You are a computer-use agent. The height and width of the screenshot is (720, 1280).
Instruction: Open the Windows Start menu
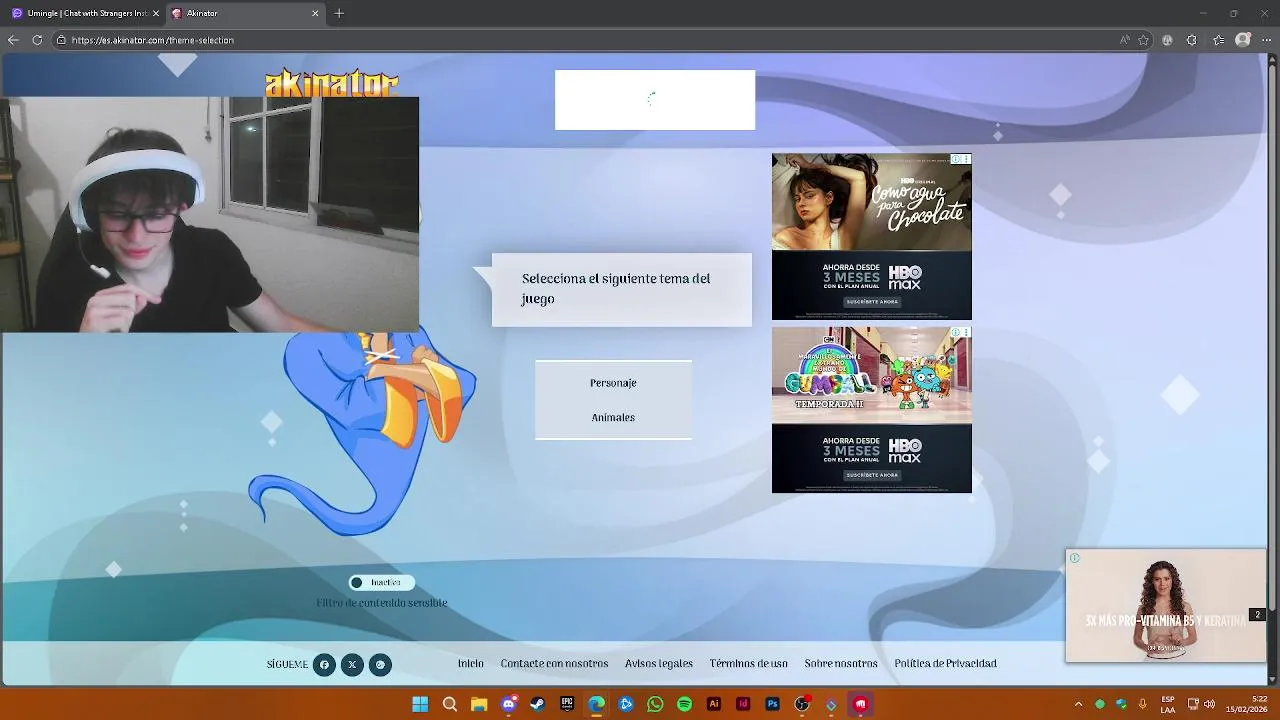(420, 704)
